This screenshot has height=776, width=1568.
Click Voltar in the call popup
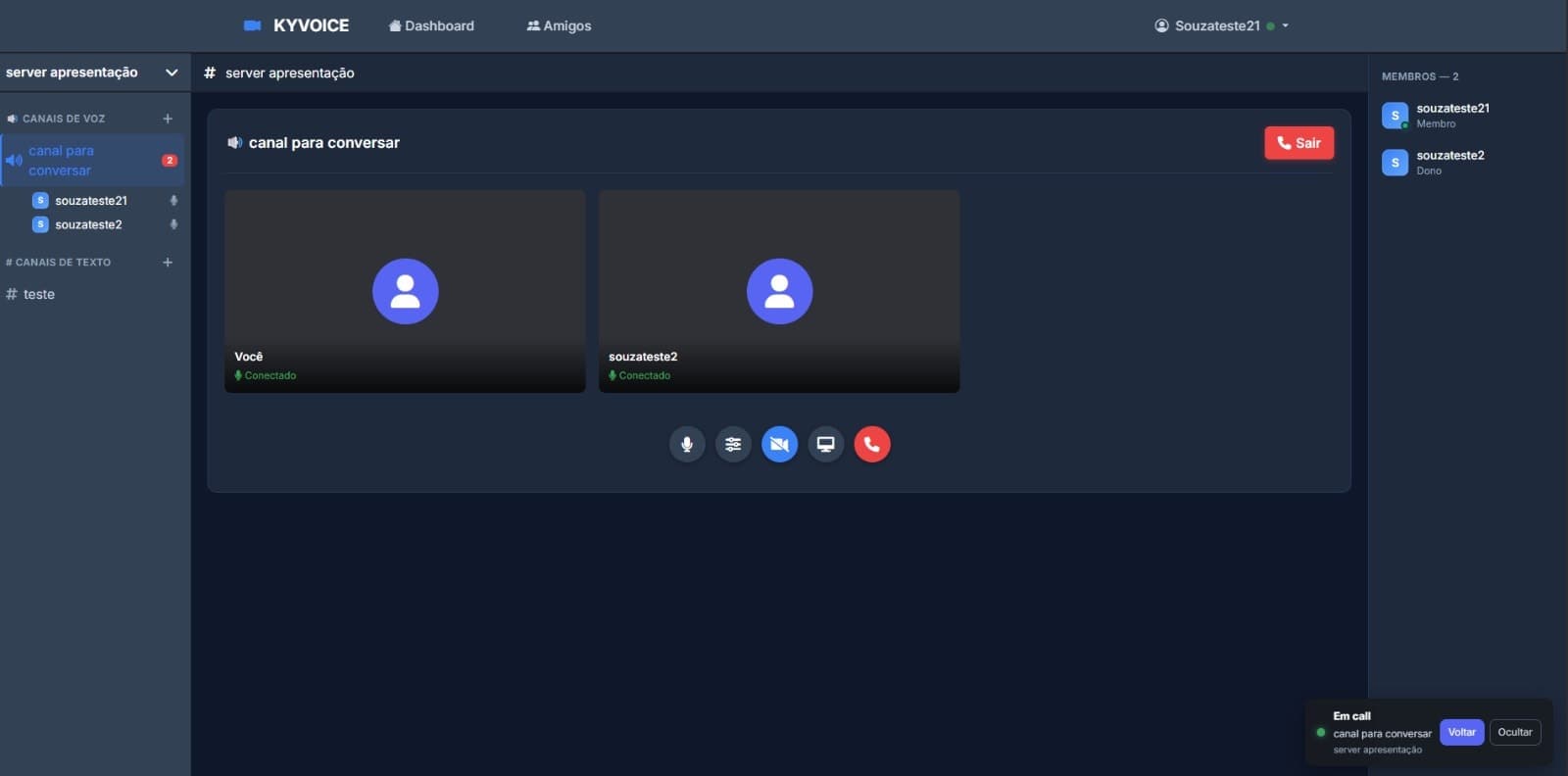[1461, 732]
